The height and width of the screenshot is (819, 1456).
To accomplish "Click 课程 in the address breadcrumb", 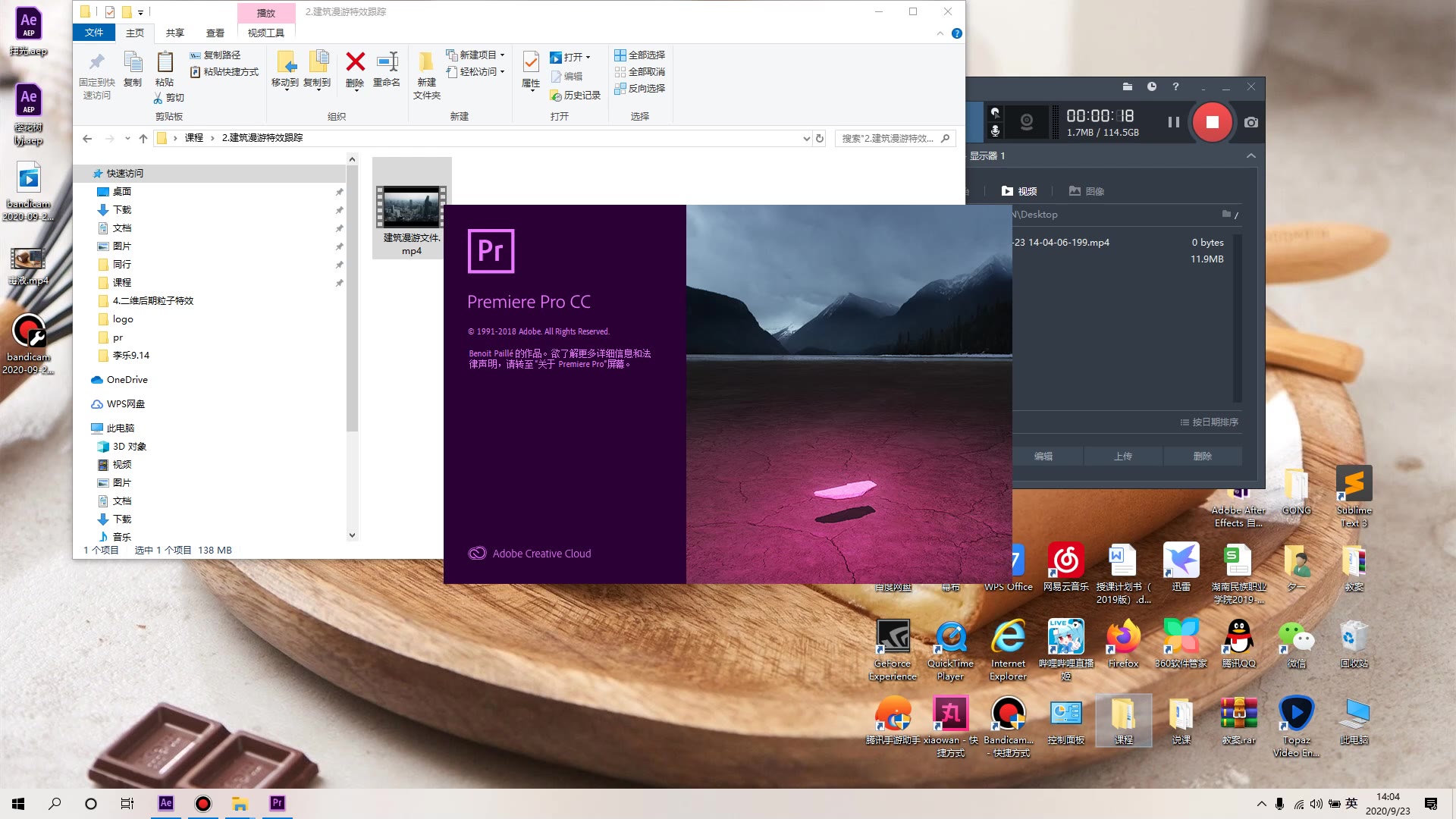I will (194, 138).
